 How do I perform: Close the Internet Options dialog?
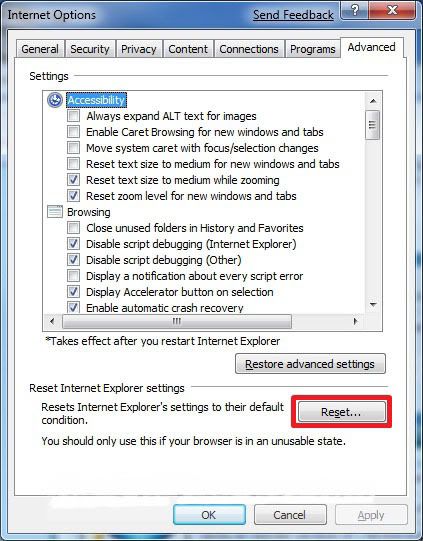click(392, 11)
